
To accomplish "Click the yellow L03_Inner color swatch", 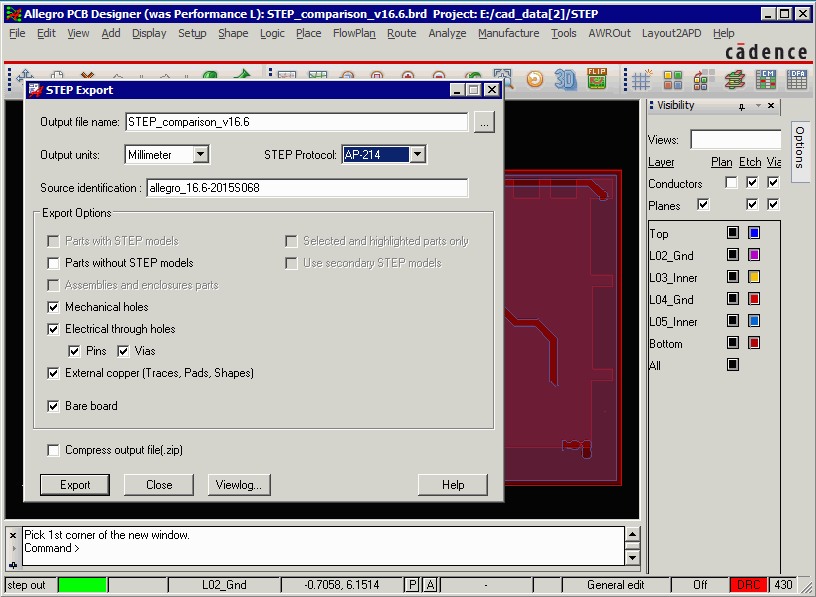I will [x=754, y=276].
